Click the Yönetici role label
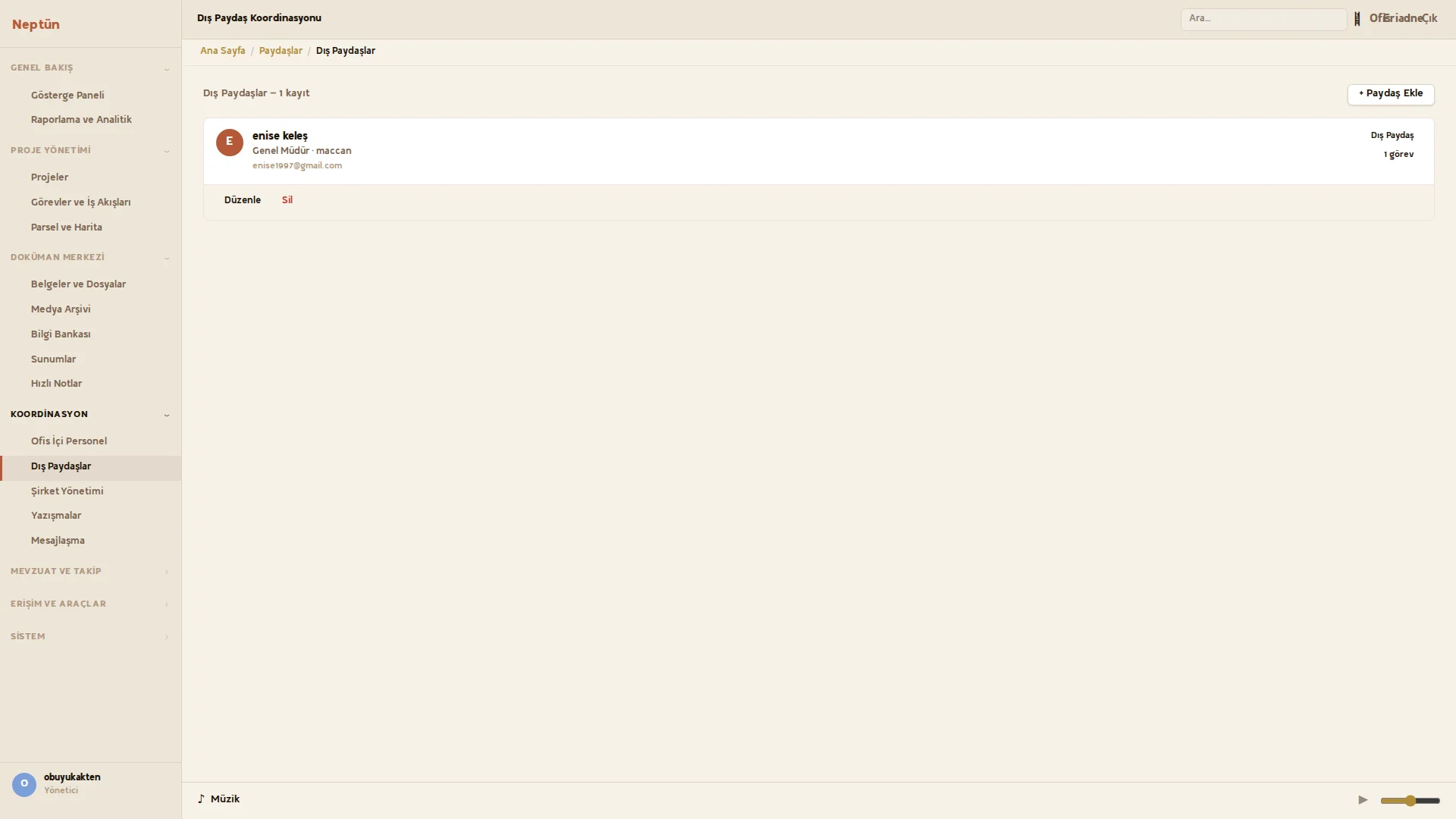 tap(61, 790)
